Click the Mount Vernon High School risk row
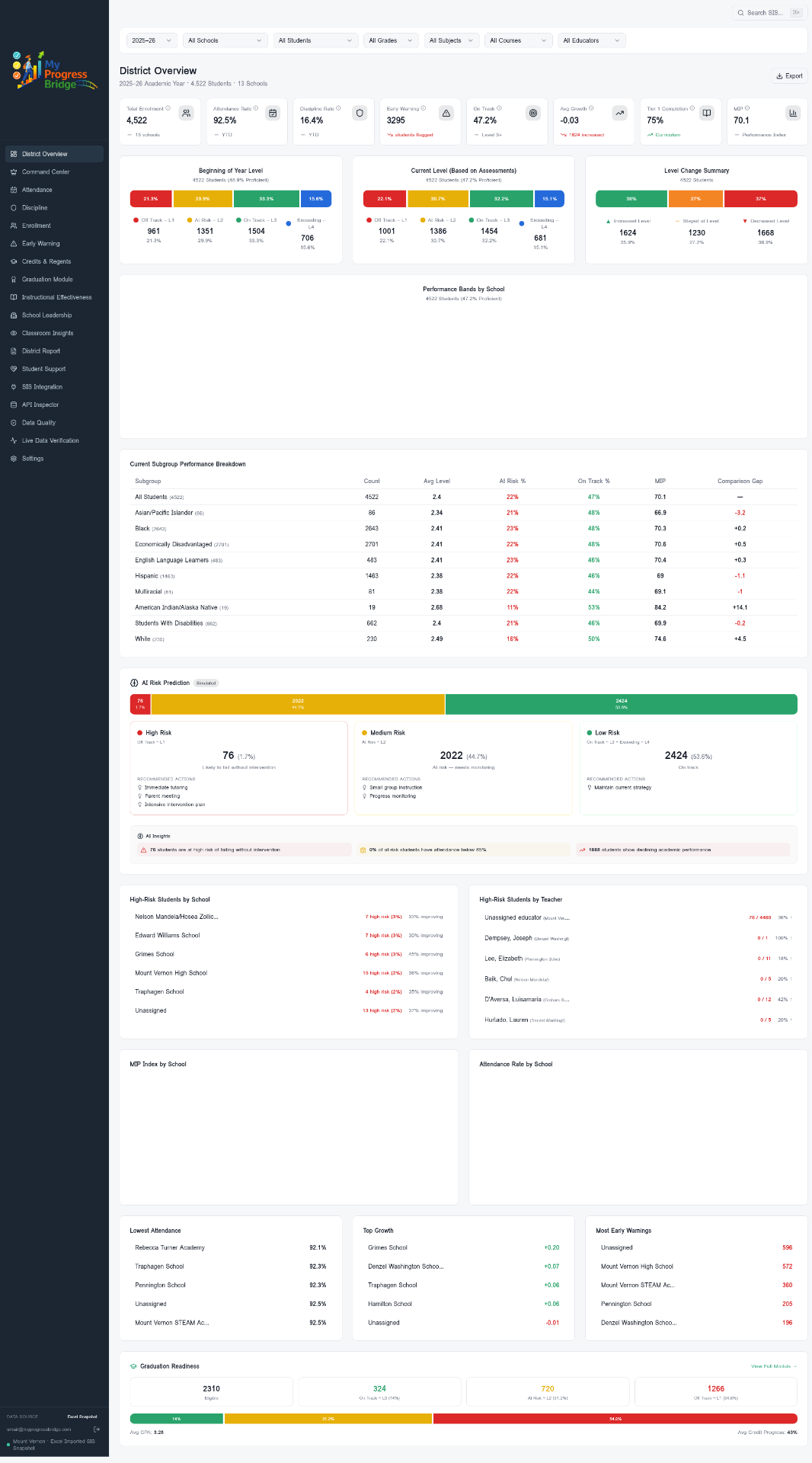 [289, 973]
